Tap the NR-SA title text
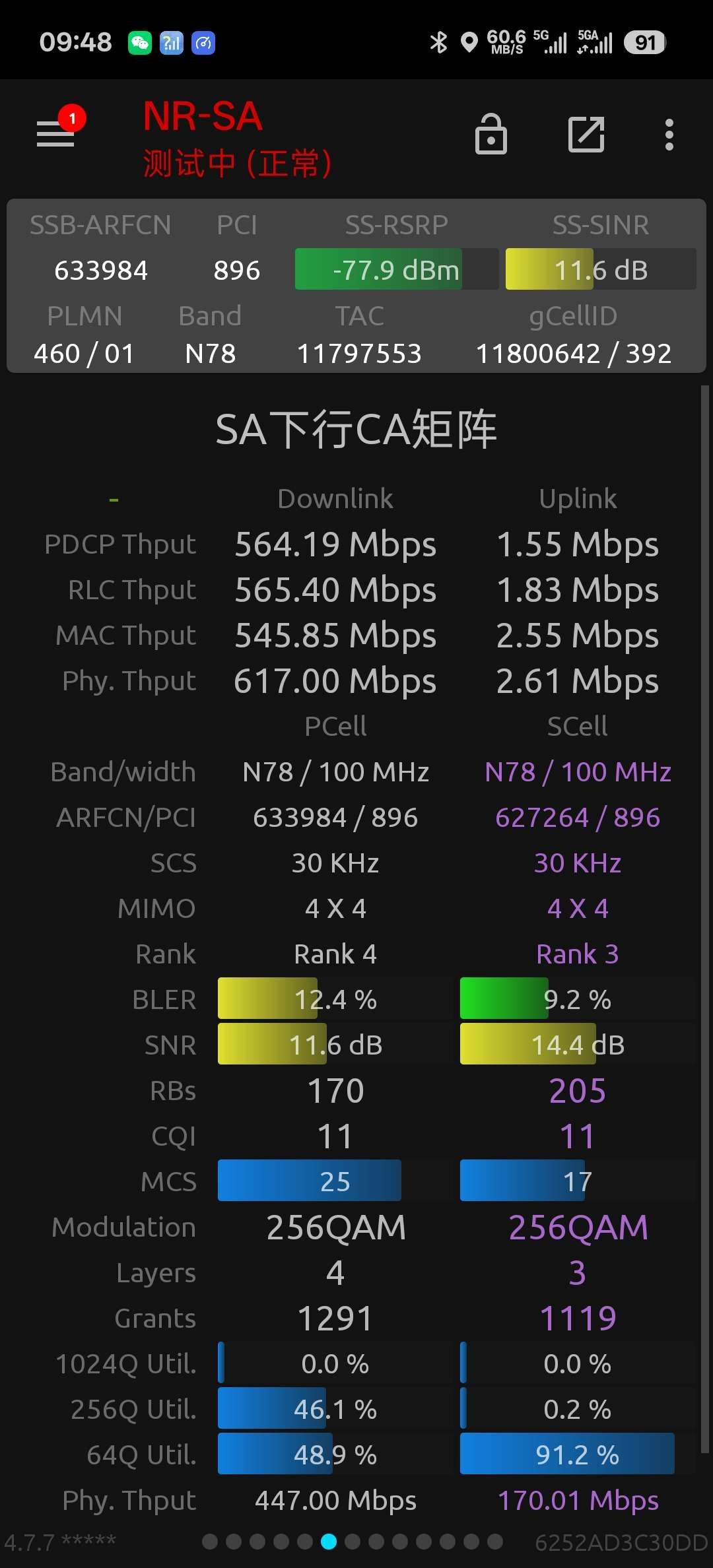This screenshot has width=713, height=1568. [203, 117]
